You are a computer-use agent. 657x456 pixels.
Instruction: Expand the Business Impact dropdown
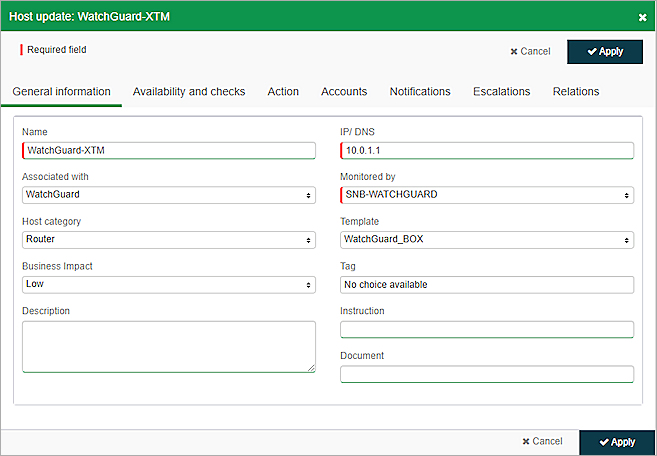168,285
